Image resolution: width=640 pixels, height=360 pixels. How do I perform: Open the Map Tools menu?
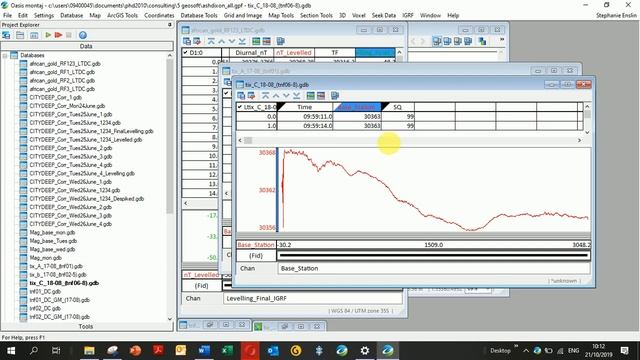[281, 15]
